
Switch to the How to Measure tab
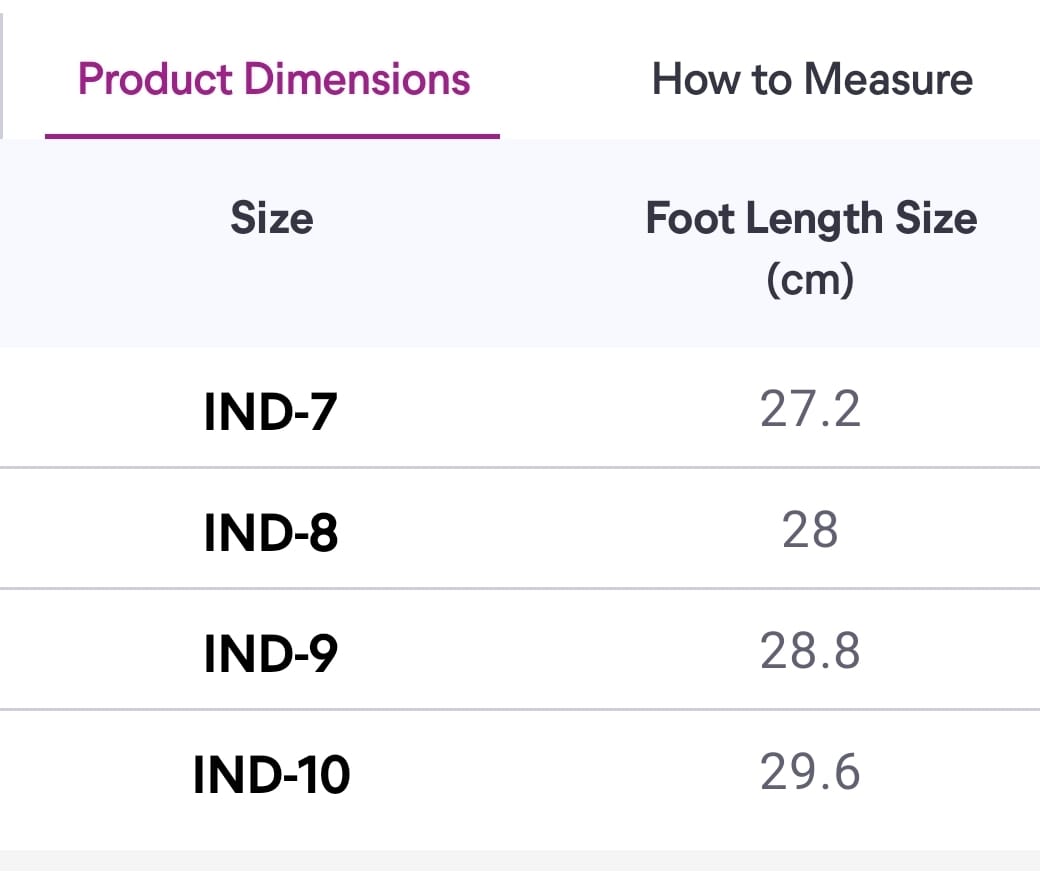click(x=811, y=79)
